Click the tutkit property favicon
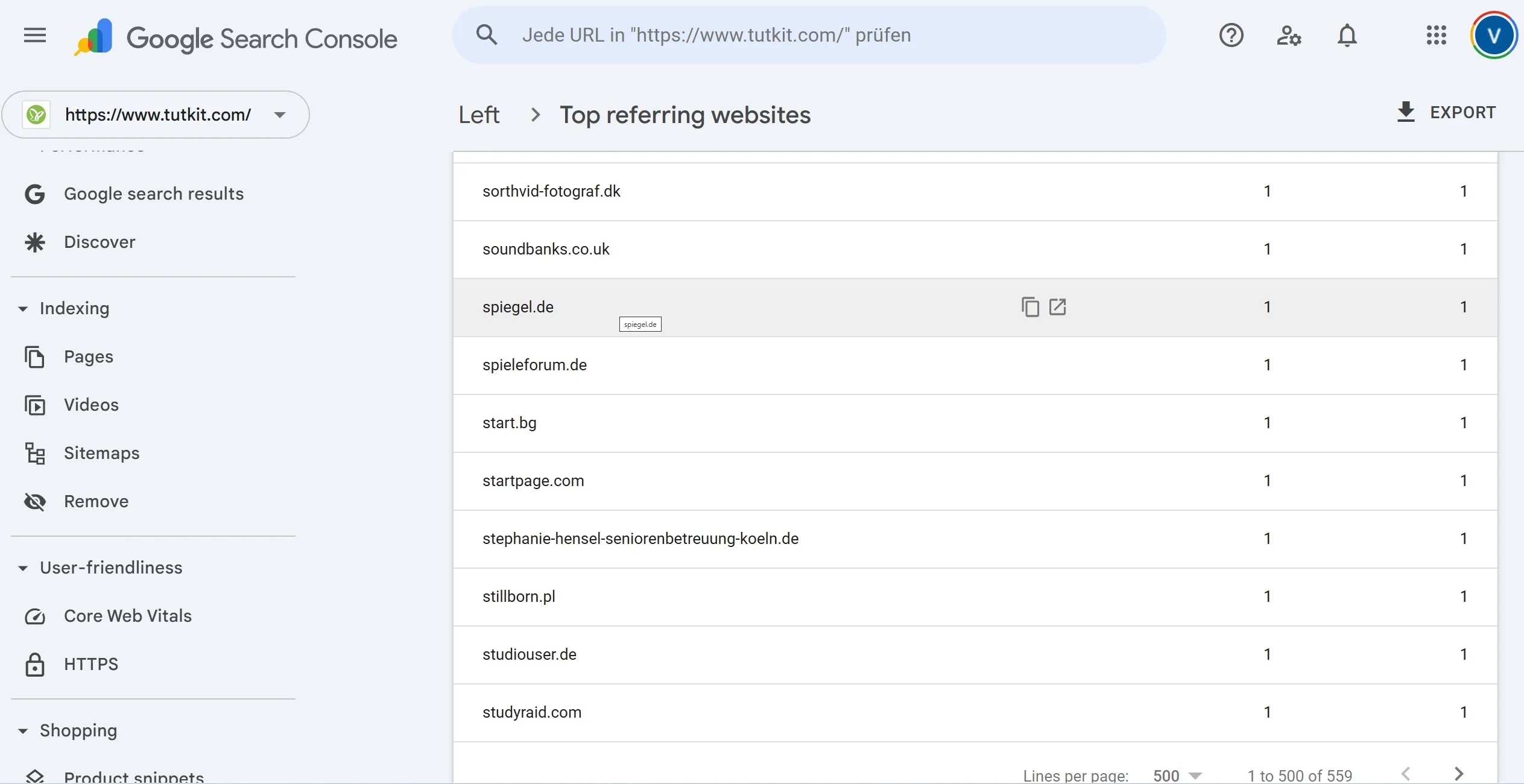The image size is (1524, 784). click(36, 115)
